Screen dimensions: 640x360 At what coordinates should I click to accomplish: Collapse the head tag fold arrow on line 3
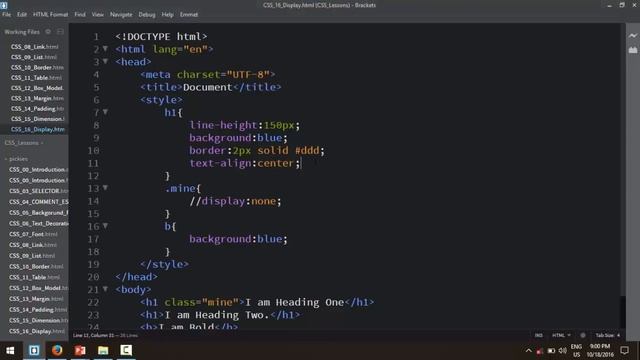tap(105, 61)
